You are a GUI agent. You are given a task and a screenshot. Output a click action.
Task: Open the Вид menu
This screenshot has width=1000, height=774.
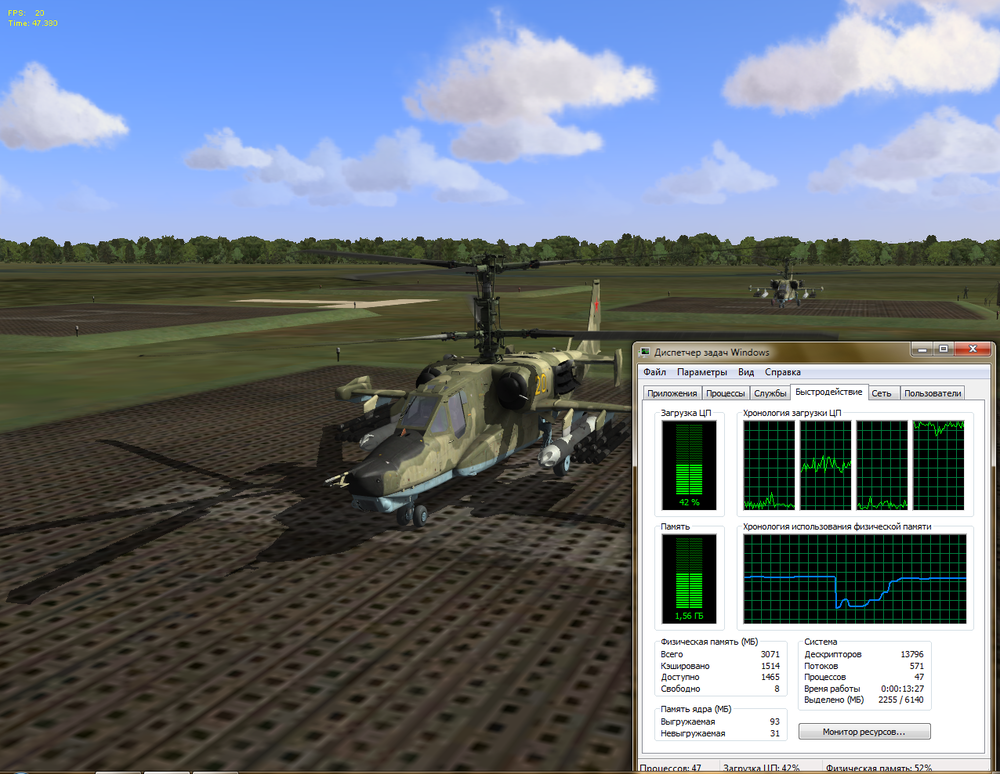746,372
